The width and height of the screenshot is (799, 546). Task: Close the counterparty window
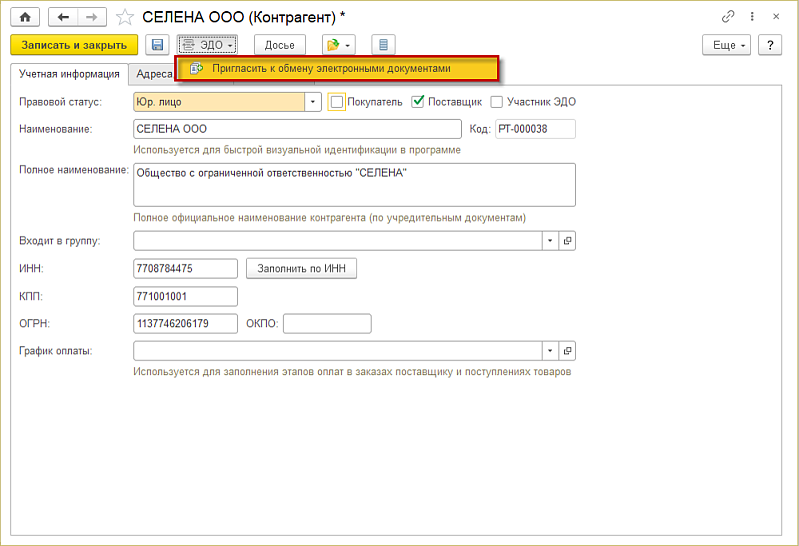[x=776, y=17]
